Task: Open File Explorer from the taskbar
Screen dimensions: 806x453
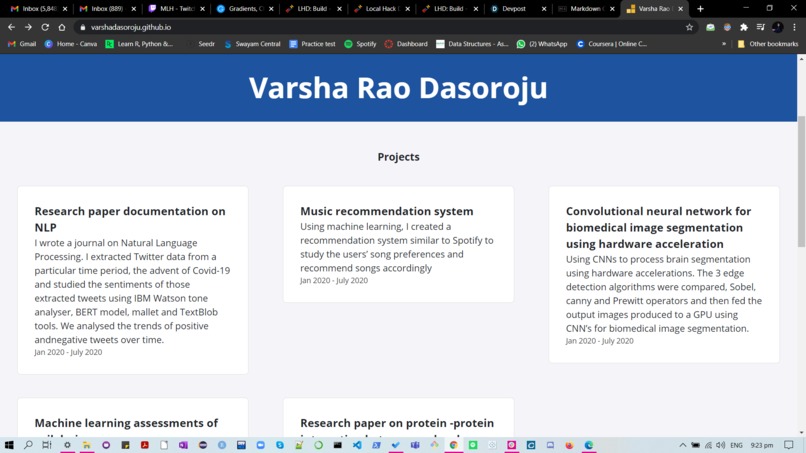Action: point(86,445)
